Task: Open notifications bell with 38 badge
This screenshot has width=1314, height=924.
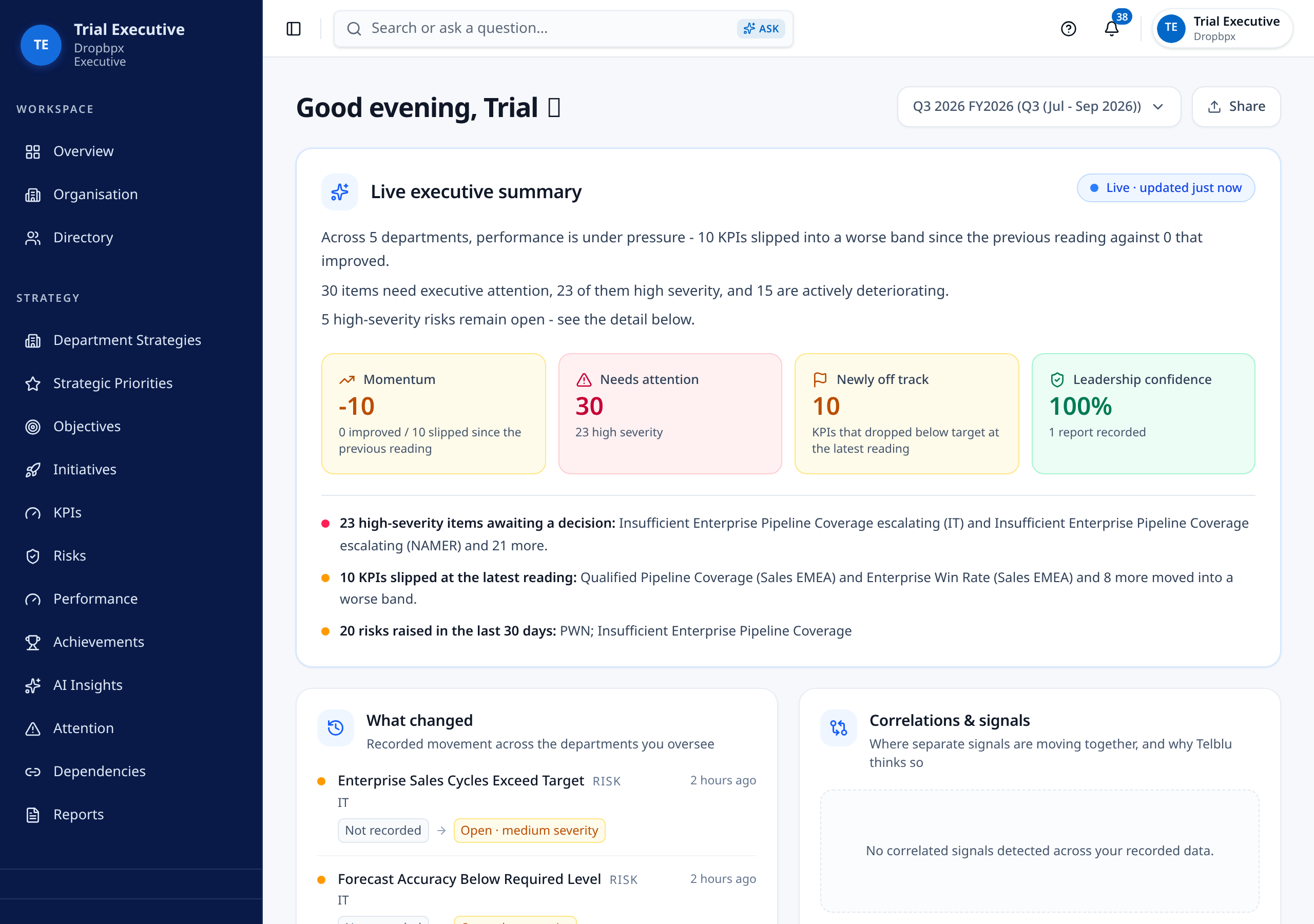Action: pos(1111,29)
